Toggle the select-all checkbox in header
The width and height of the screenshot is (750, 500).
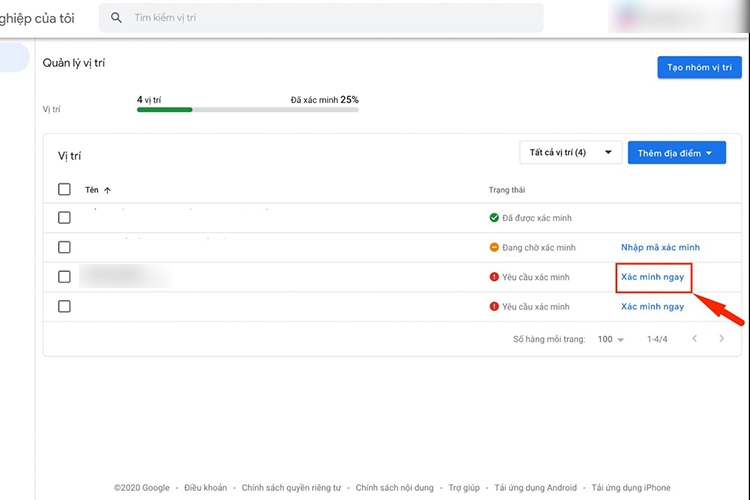coord(65,189)
